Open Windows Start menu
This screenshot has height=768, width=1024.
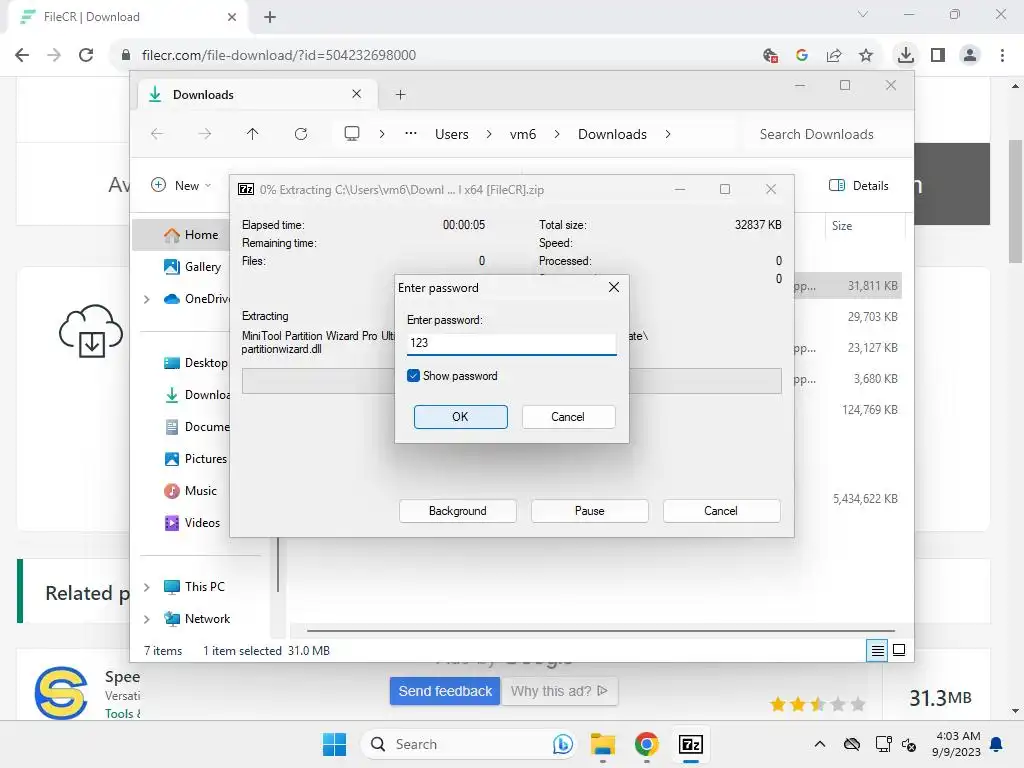click(x=334, y=744)
